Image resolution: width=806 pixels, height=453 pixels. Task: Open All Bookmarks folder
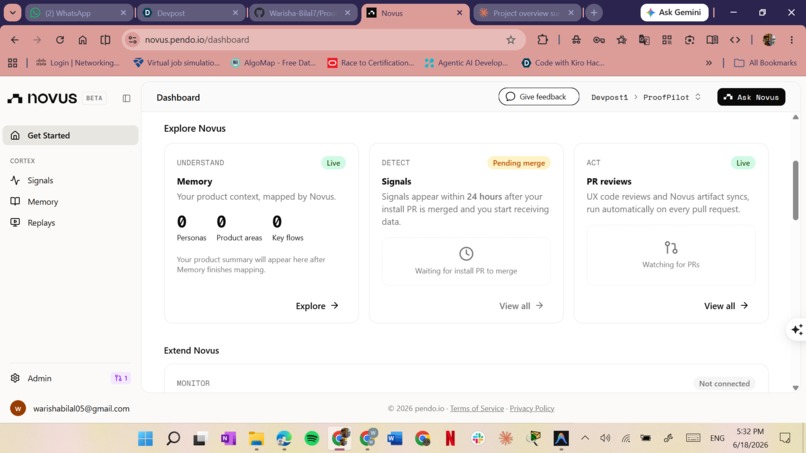(765, 63)
